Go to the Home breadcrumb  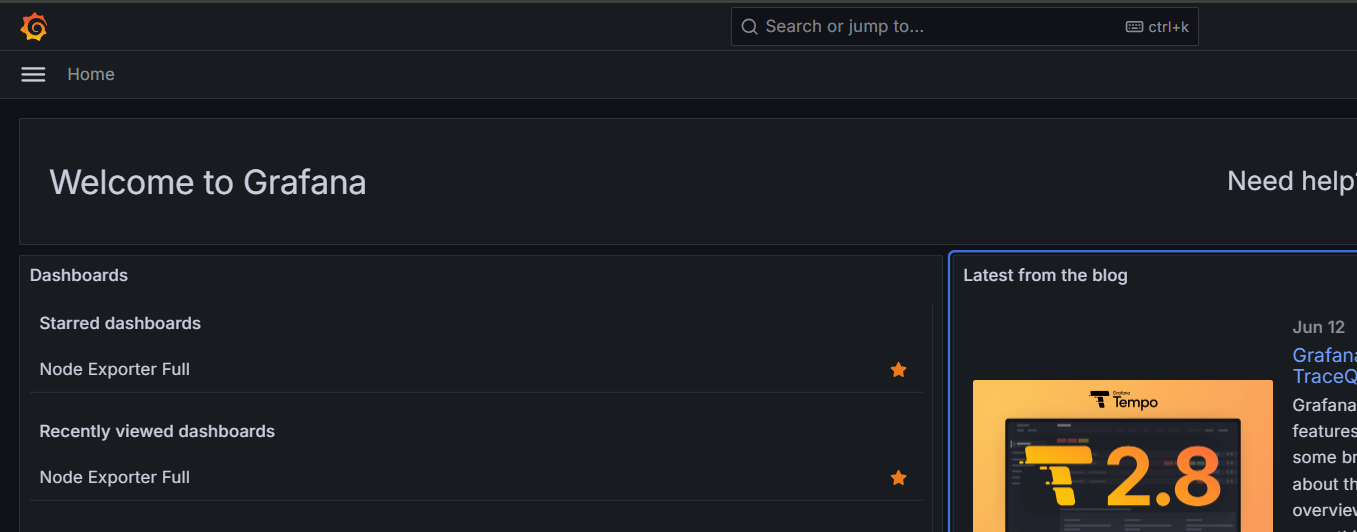click(91, 74)
